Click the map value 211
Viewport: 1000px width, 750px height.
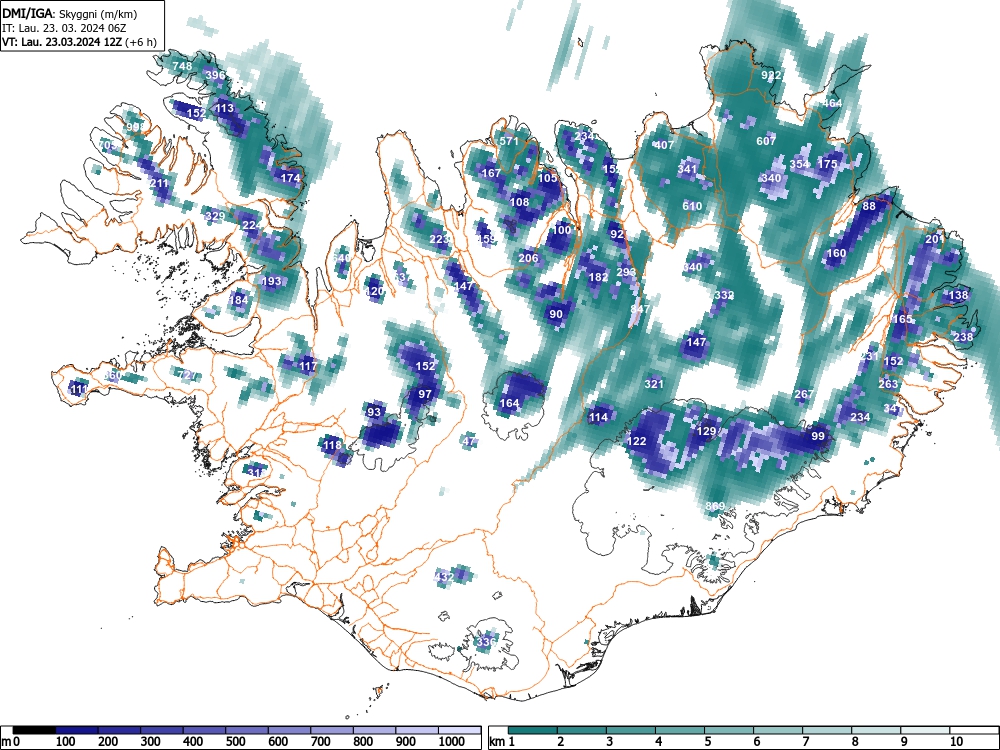click(159, 184)
